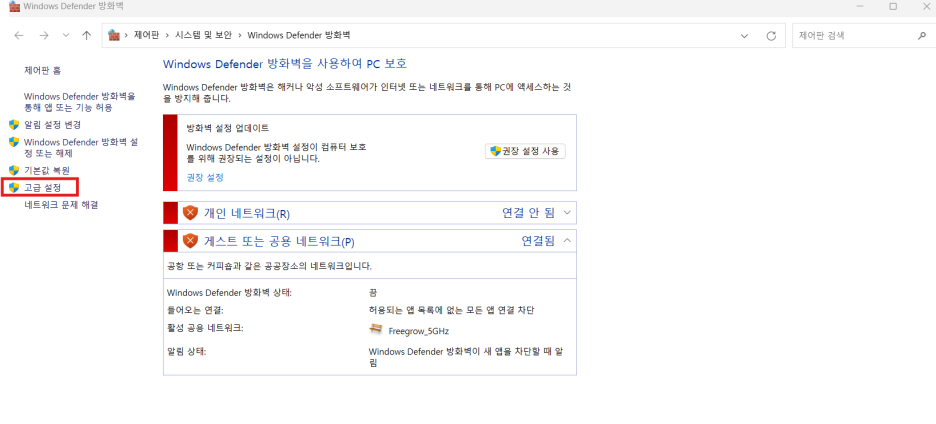
Task: Select 시스템 및 보안 in the breadcrumb
Action: click(x=203, y=35)
